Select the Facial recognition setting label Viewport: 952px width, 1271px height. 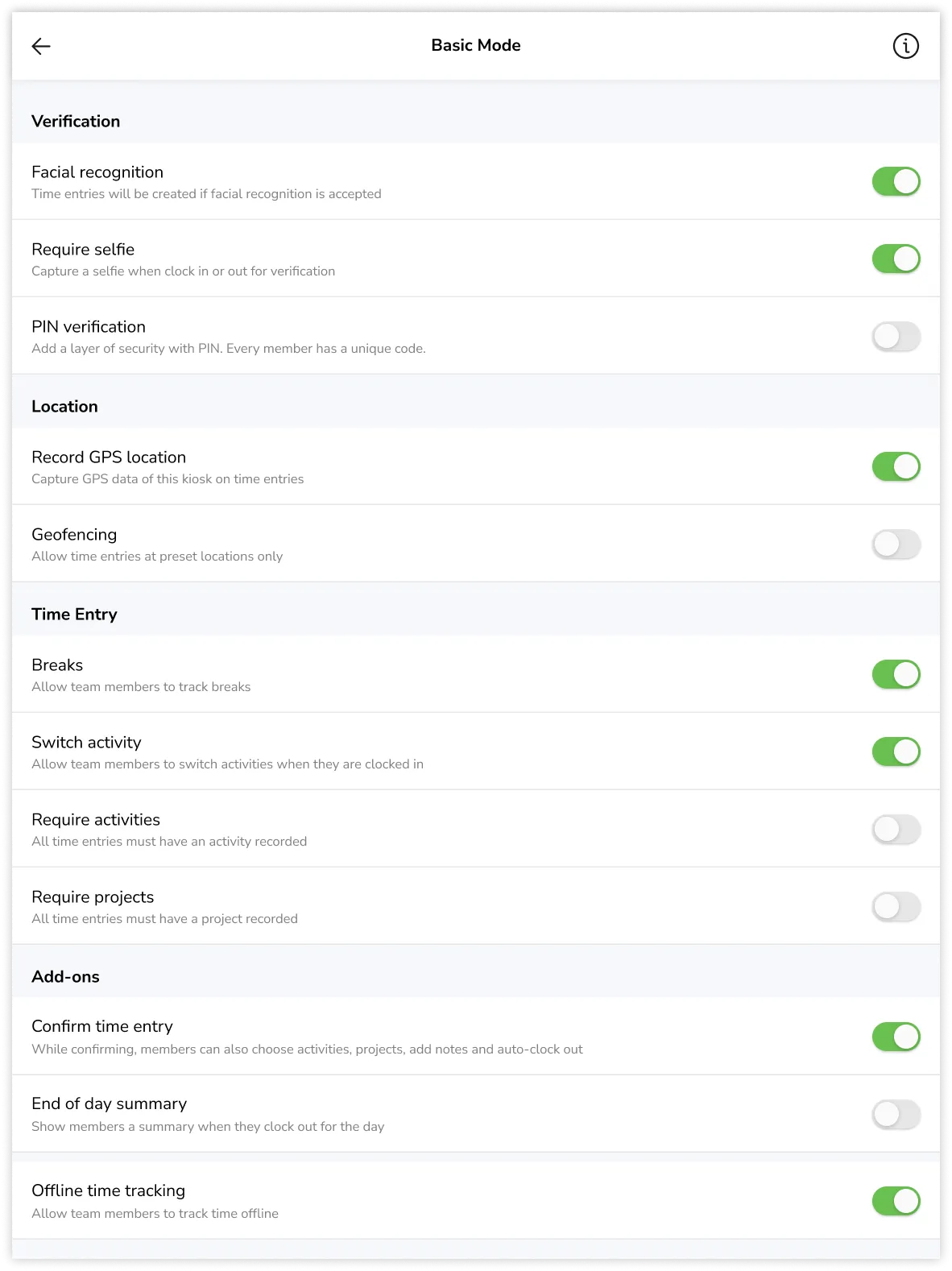point(97,172)
